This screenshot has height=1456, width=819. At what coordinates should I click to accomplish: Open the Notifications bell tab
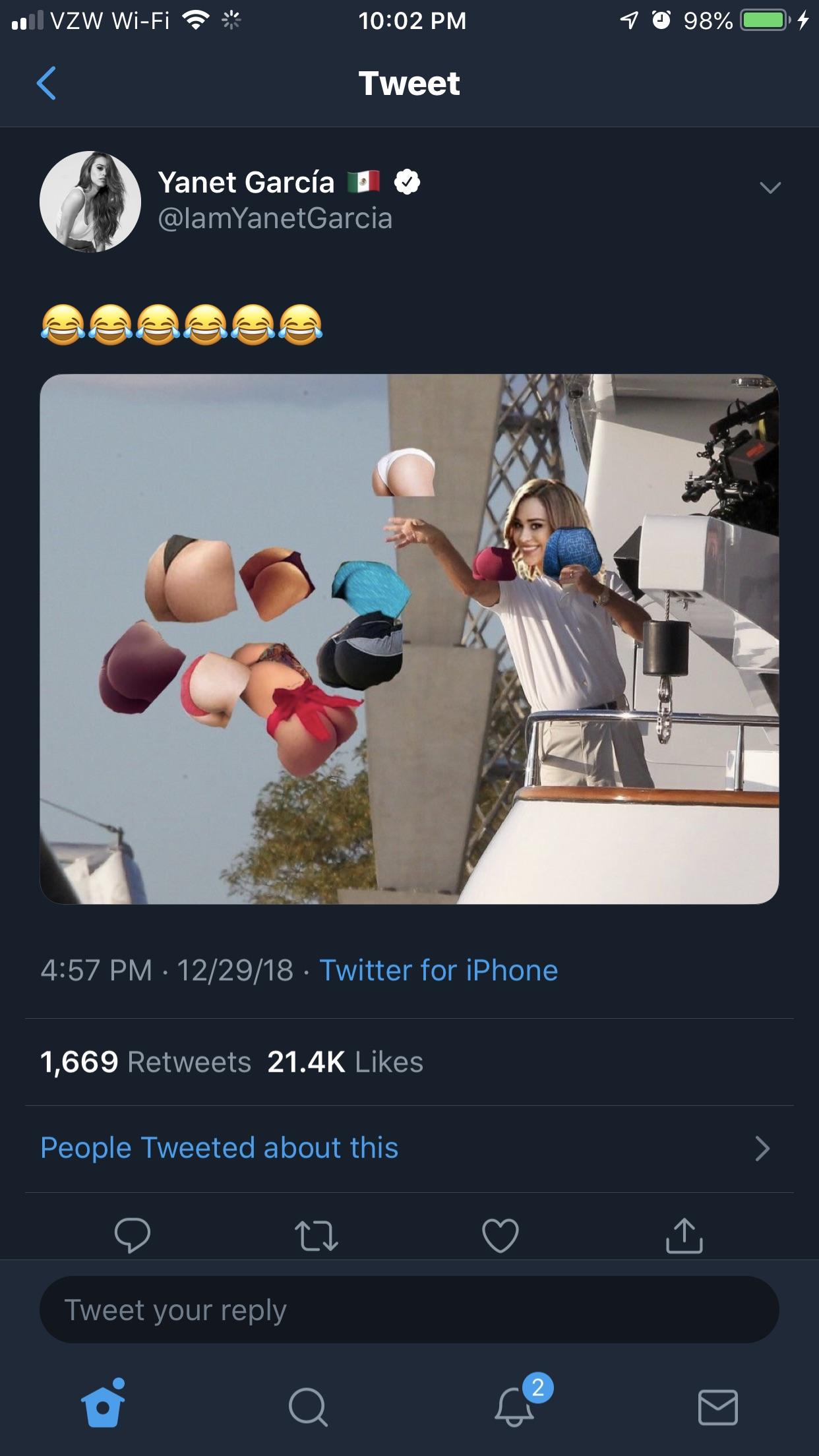click(x=514, y=1405)
